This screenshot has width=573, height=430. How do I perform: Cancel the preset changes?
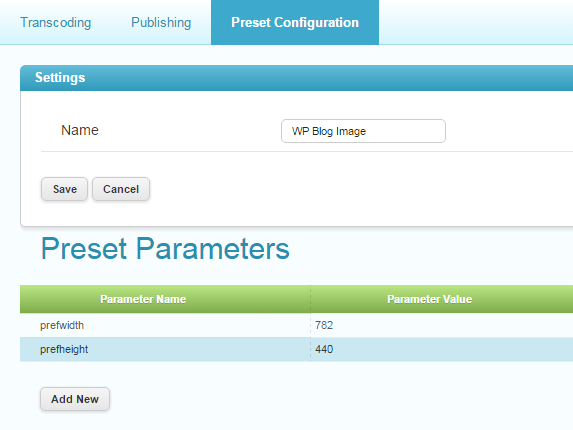[x=121, y=189]
